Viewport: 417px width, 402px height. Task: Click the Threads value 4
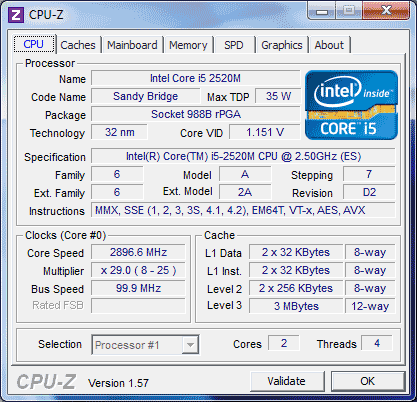(x=377, y=343)
